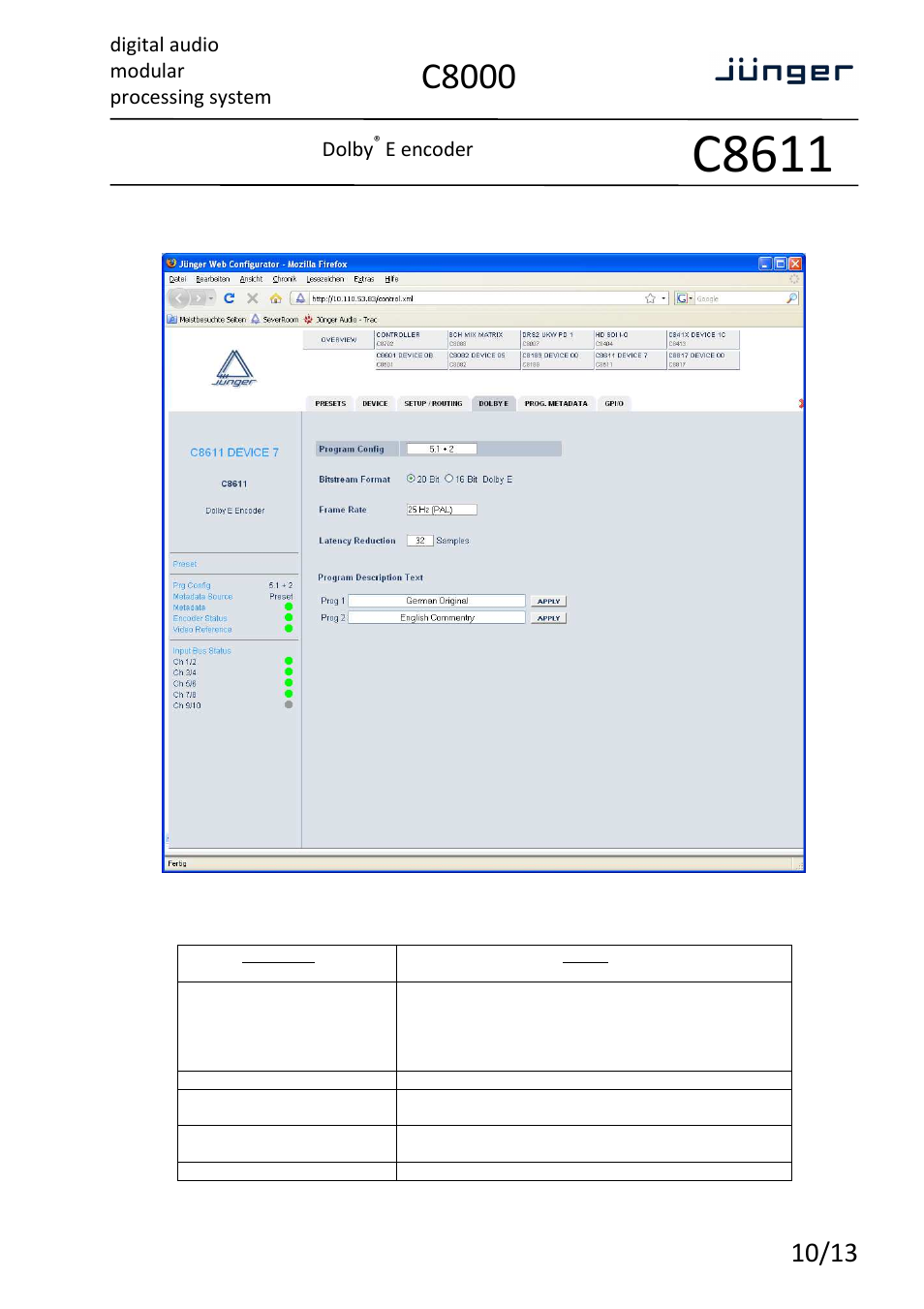This screenshot has height=1309, width=924.
Task: Select the 20 Bit bitstream format
Action: pyautogui.click(x=411, y=479)
